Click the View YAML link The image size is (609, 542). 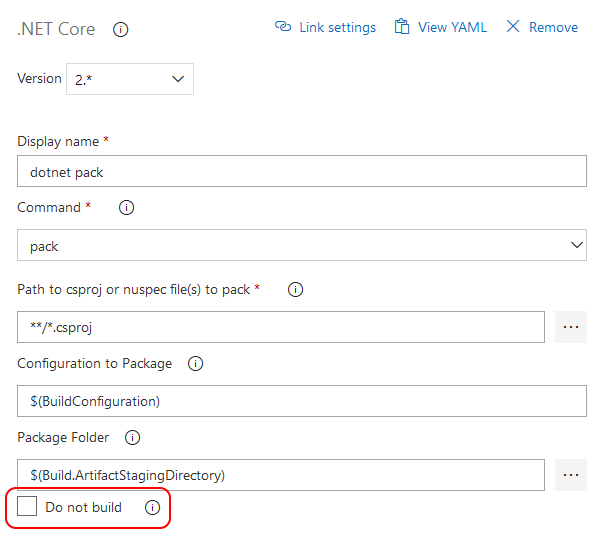[452, 27]
